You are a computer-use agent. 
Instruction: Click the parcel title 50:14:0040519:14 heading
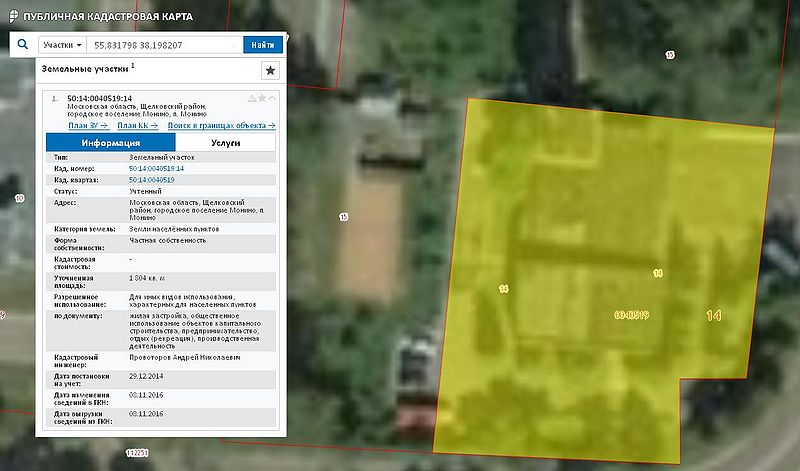click(99, 98)
